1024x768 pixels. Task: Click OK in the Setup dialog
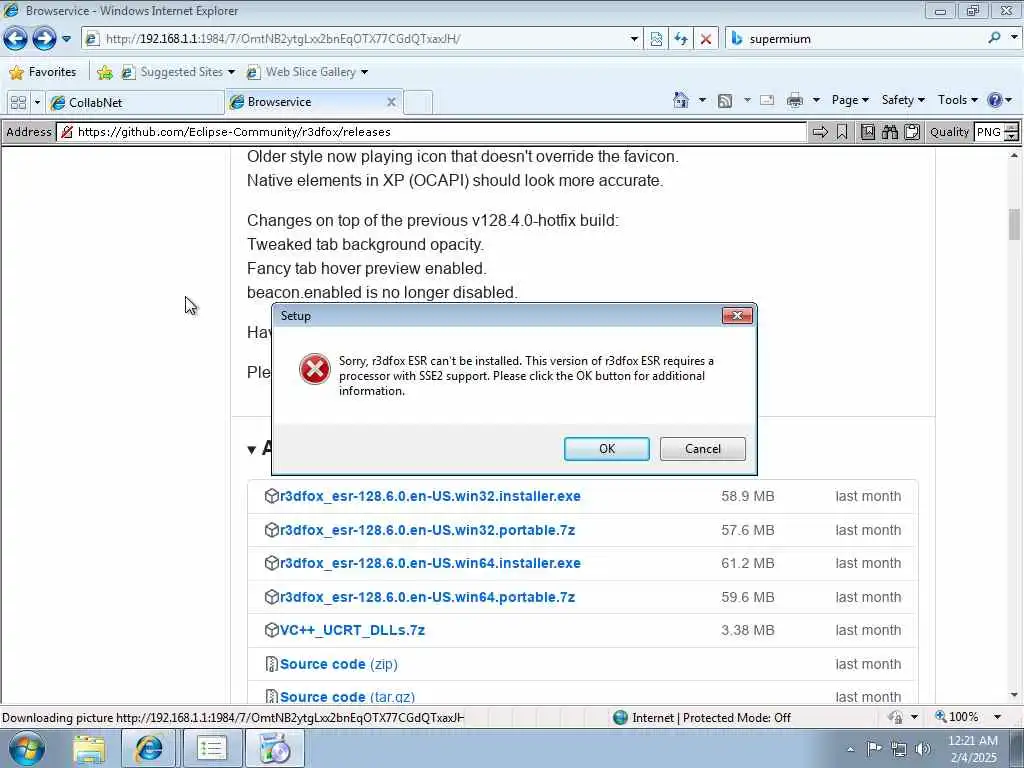(607, 449)
